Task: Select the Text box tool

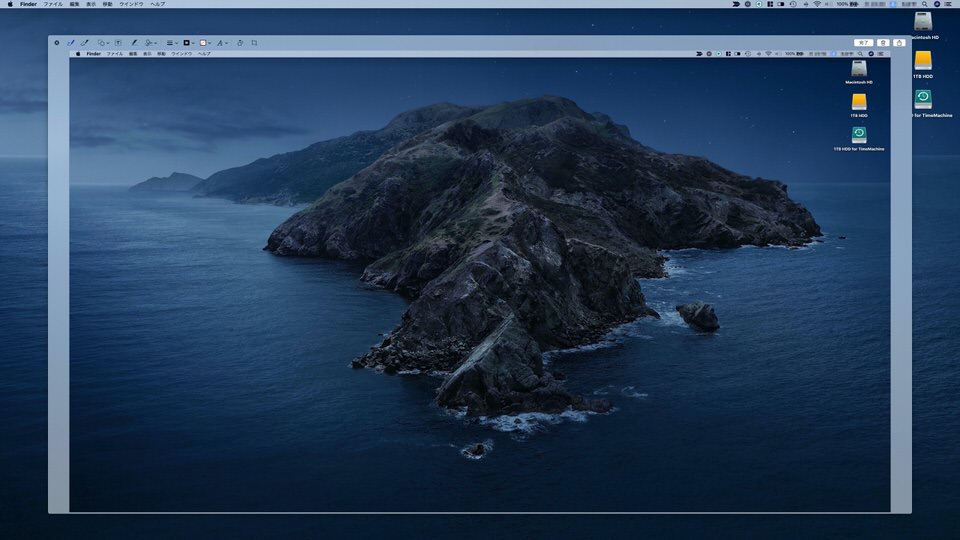Action: tap(118, 43)
